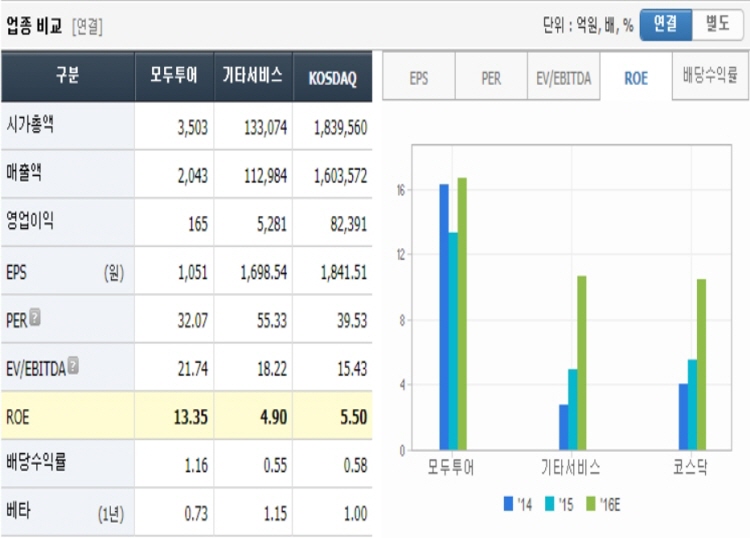Click the dividend yield value 0.58
This screenshot has width=750, height=538.
point(355,465)
